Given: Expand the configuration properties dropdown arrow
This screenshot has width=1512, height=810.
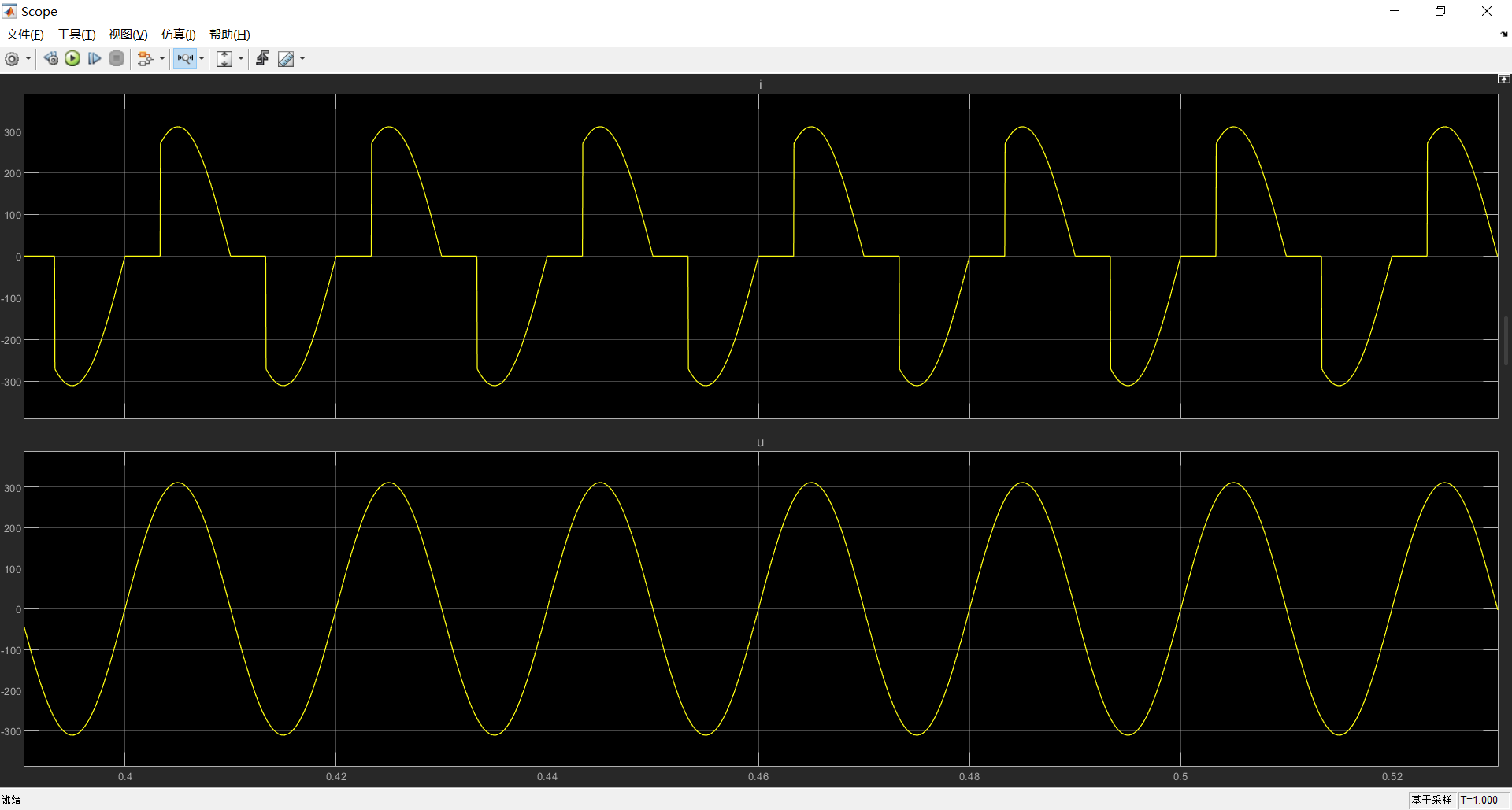Looking at the screenshot, I should [x=28, y=59].
